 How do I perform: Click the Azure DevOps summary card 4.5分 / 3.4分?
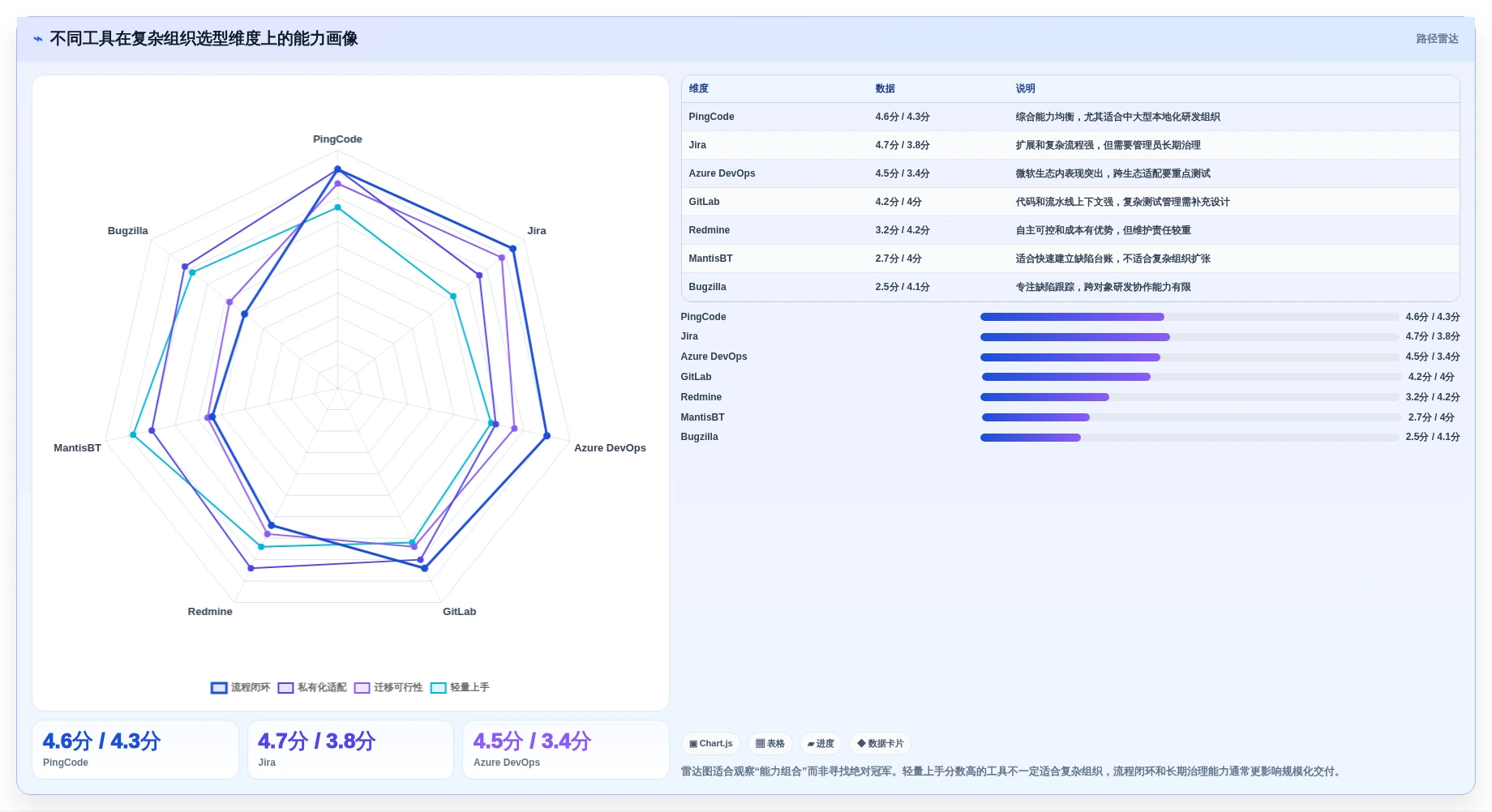click(x=566, y=750)
